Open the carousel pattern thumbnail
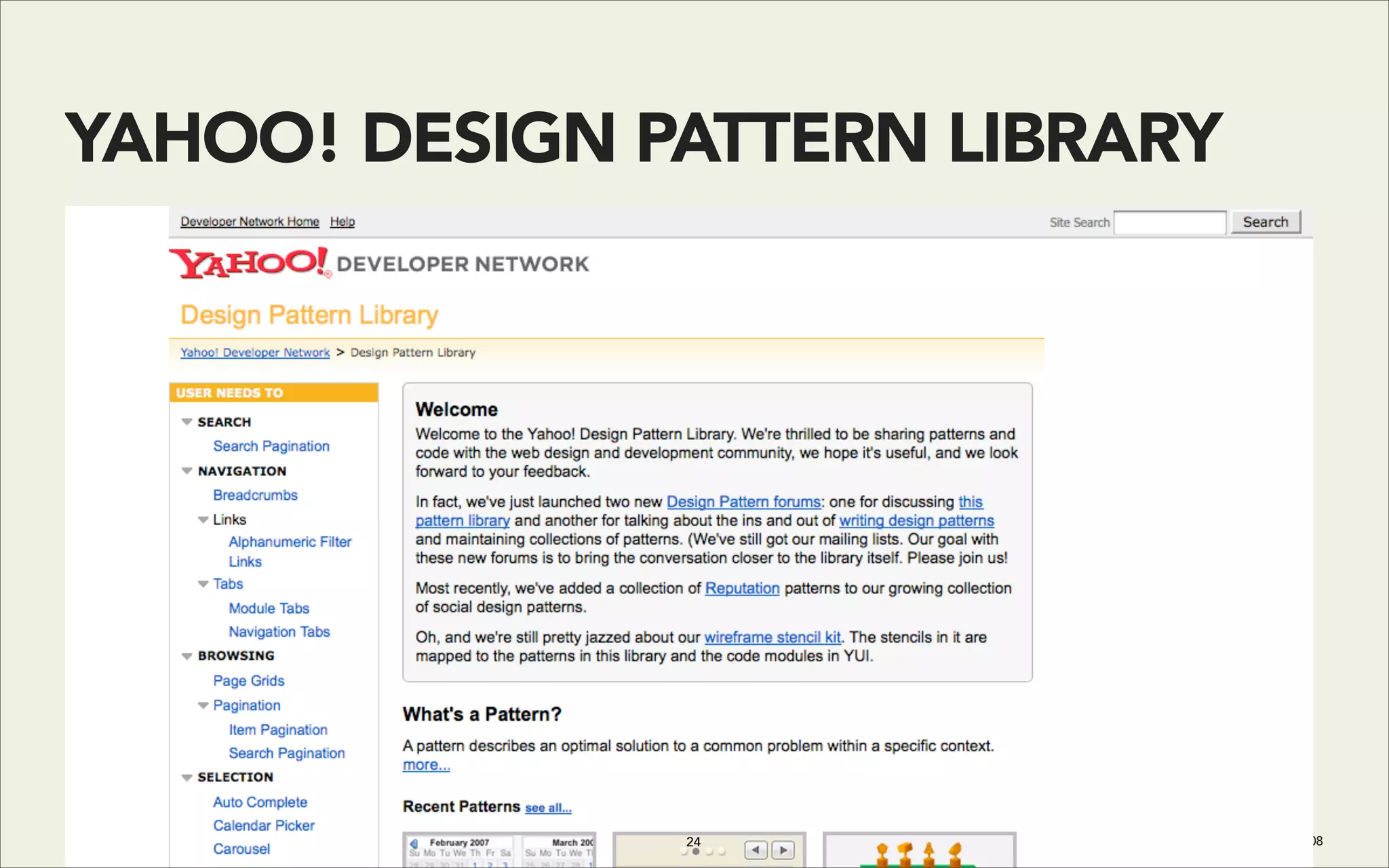This screenshot has width=1389, height=868. [709, 850]
